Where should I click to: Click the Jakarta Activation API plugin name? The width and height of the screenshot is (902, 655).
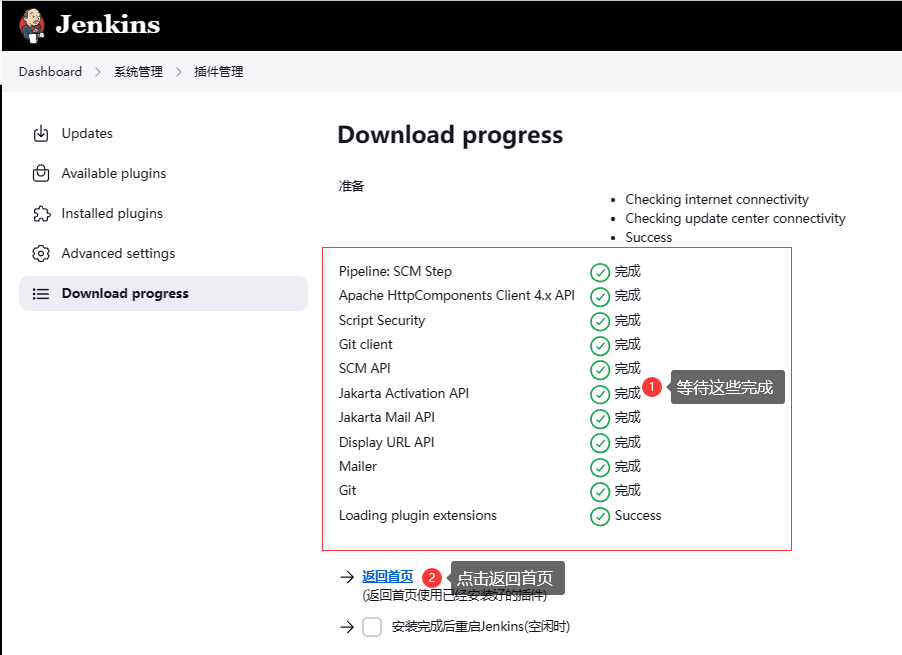pyautogui.click(x=404, y=393)
